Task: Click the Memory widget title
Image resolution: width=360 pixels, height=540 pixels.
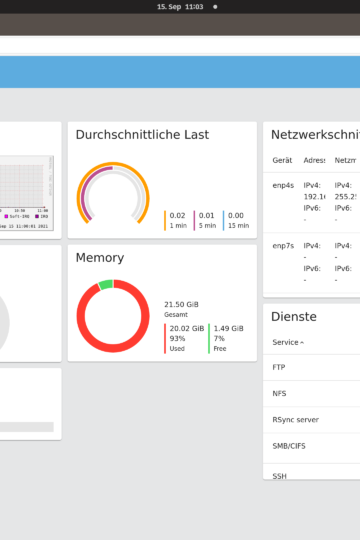Action: point(100,258)
